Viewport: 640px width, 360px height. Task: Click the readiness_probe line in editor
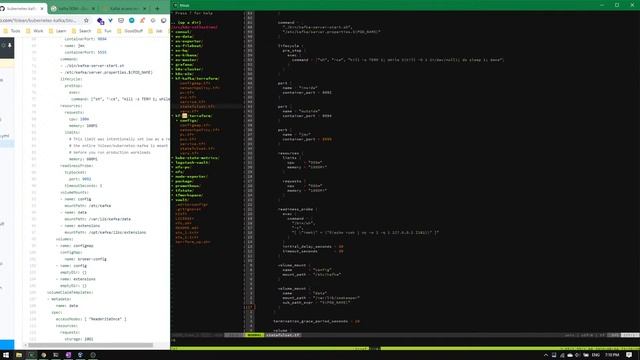coord(297,209)
